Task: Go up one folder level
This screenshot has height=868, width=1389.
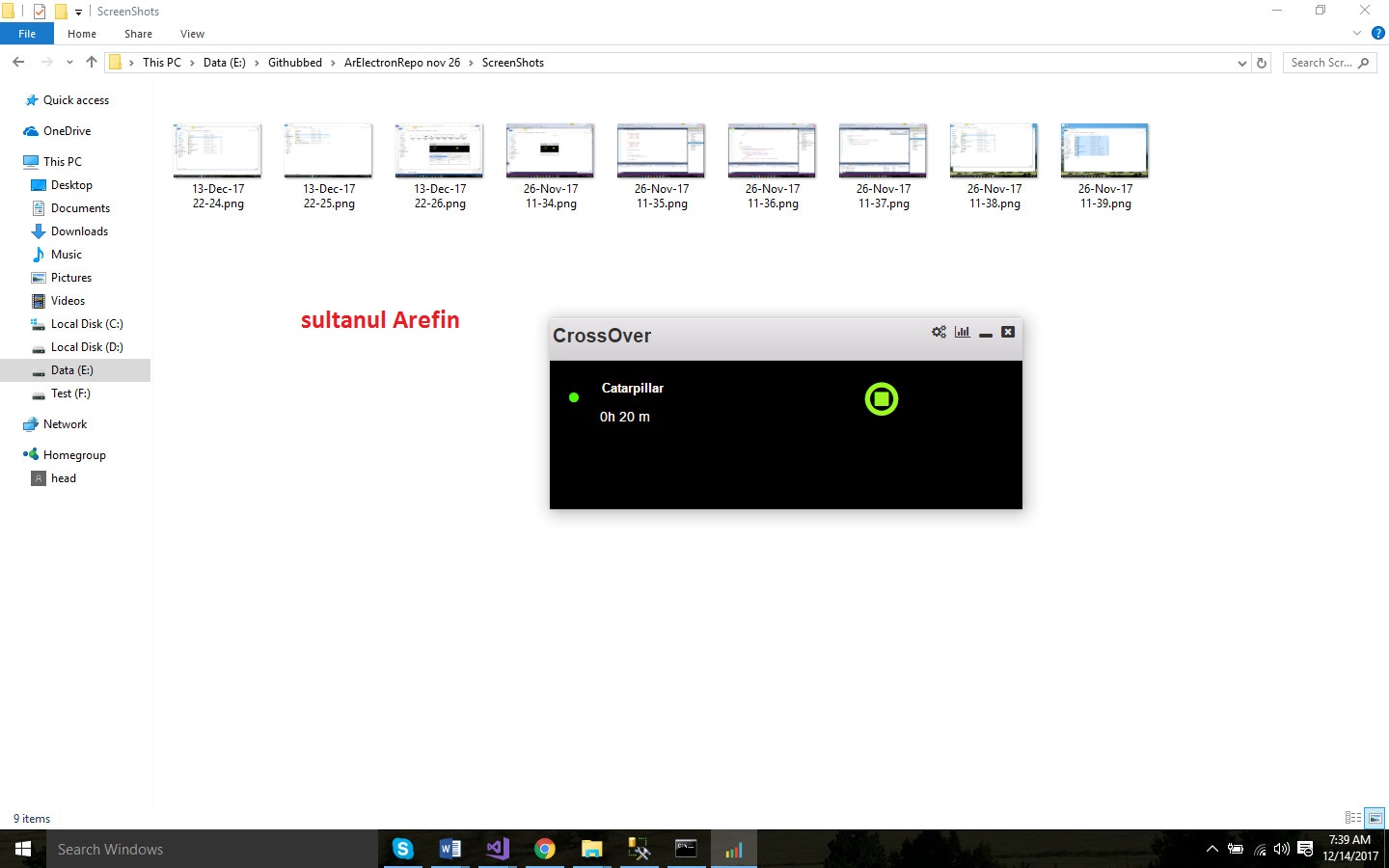Action: point(92,63)
